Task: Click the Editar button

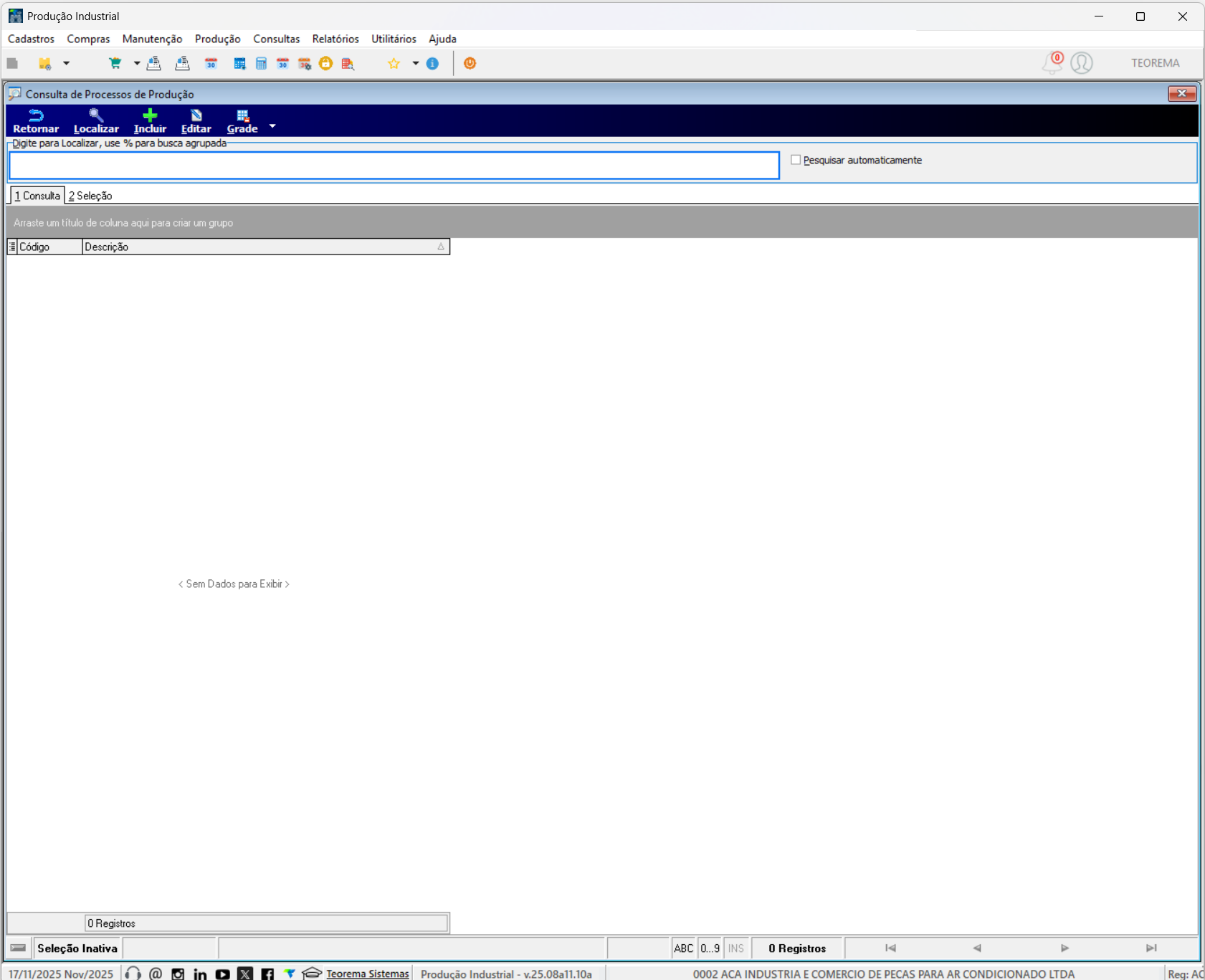Action: (x=196, y=121)
